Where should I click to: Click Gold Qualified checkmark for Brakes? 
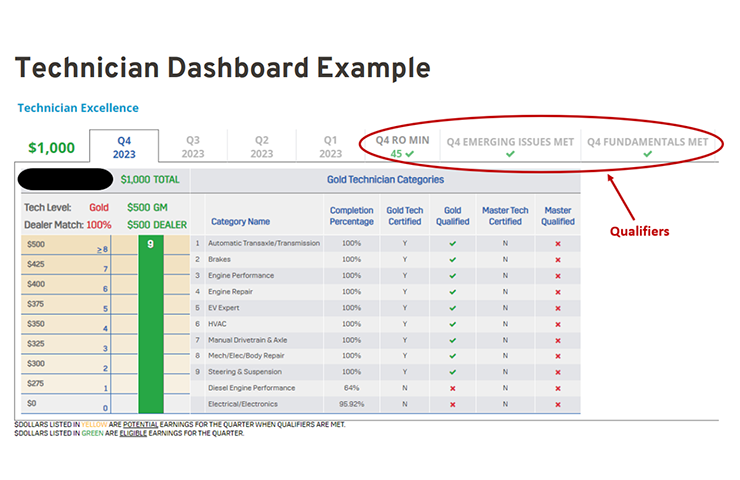pos(452,259)
